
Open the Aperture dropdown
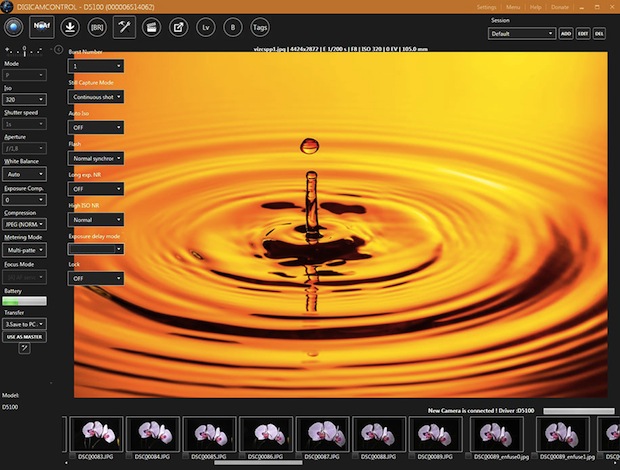25,148
